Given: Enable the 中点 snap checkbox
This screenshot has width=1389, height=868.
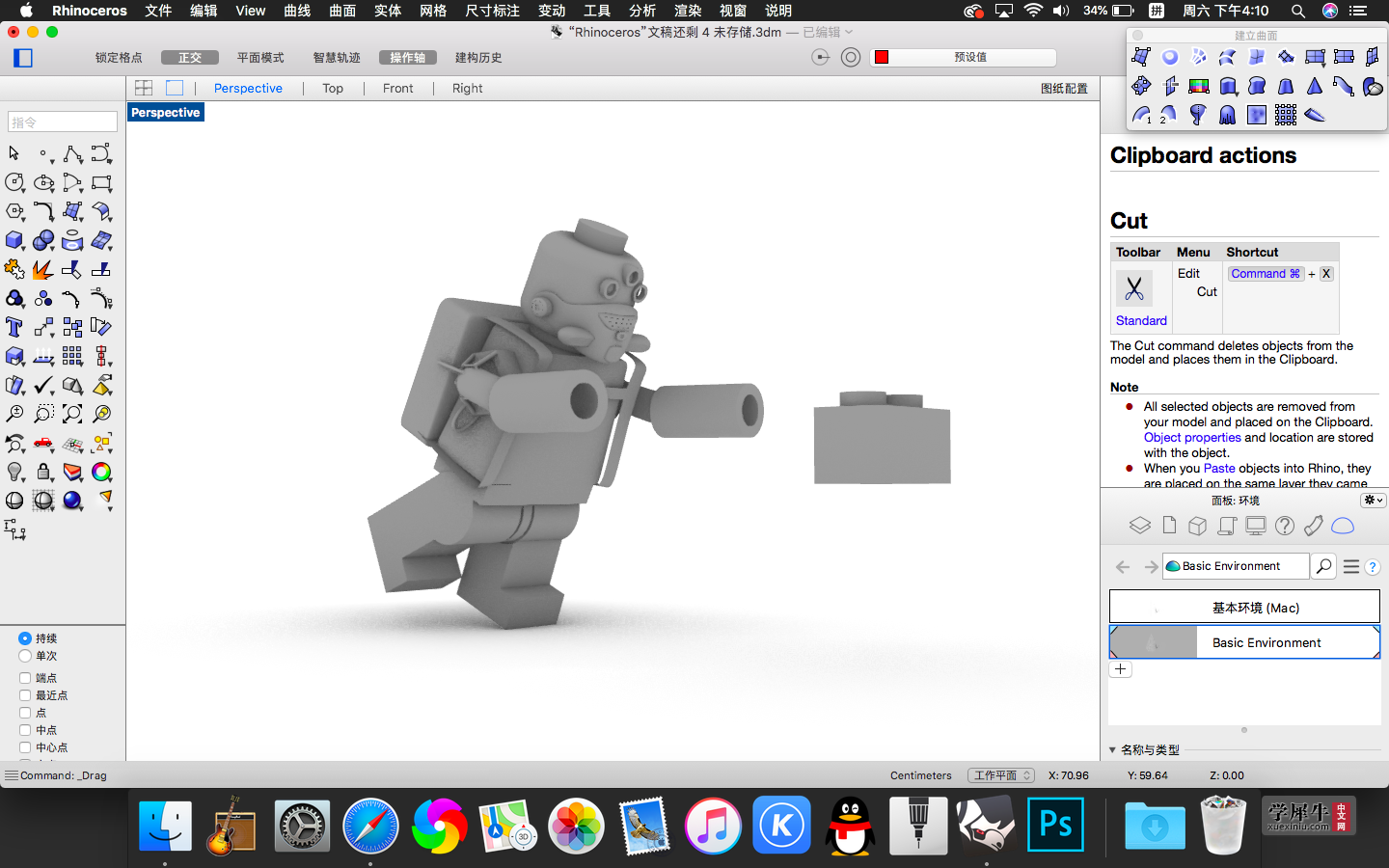Looking at the screenshot, I should coord(25,730).
